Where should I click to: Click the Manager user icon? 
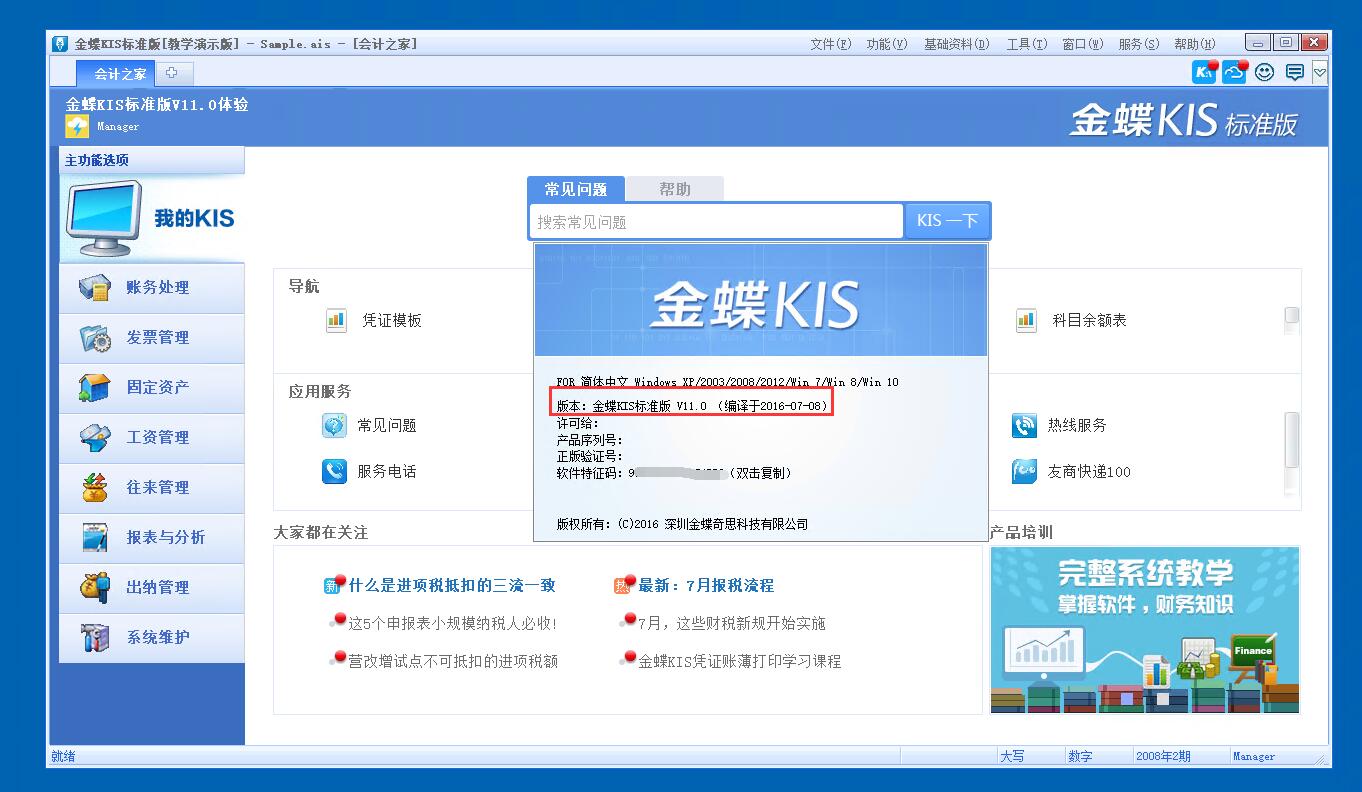(x=77, y=127)
